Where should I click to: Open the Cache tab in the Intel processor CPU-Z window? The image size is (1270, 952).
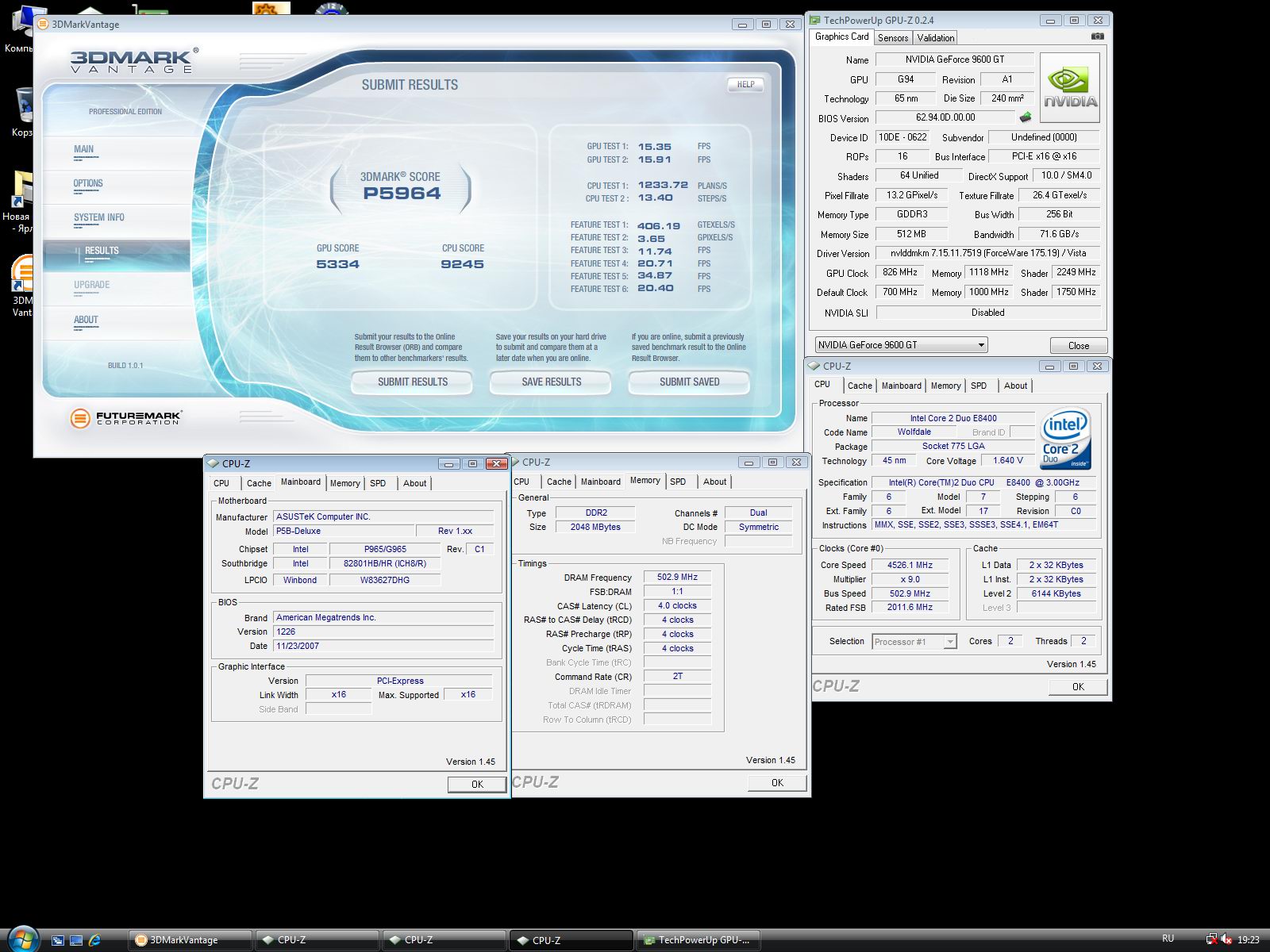[860, 386]
